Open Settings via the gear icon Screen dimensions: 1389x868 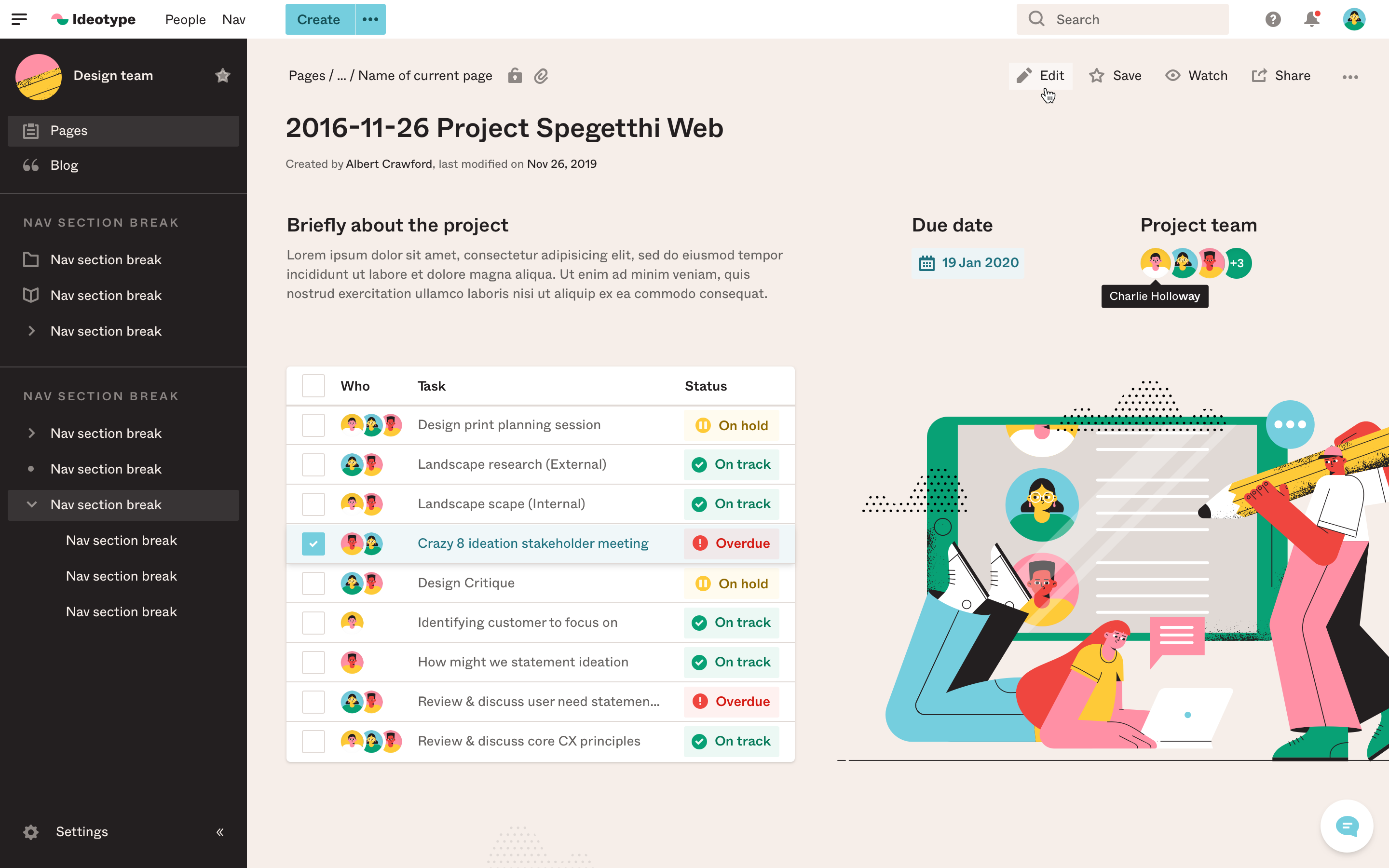pos(30,831)
